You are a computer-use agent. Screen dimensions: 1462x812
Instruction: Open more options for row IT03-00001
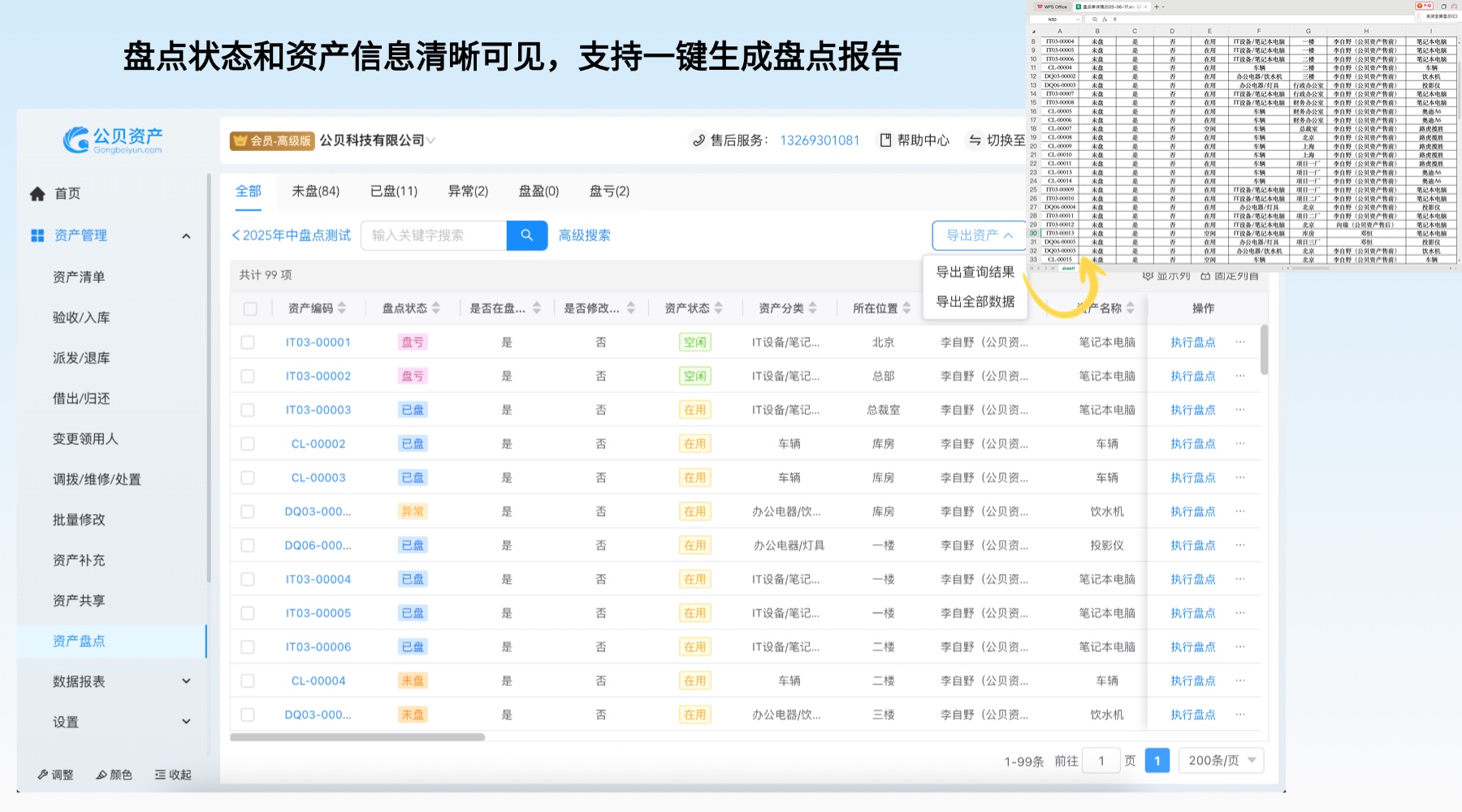click(x=1240, y=343)
